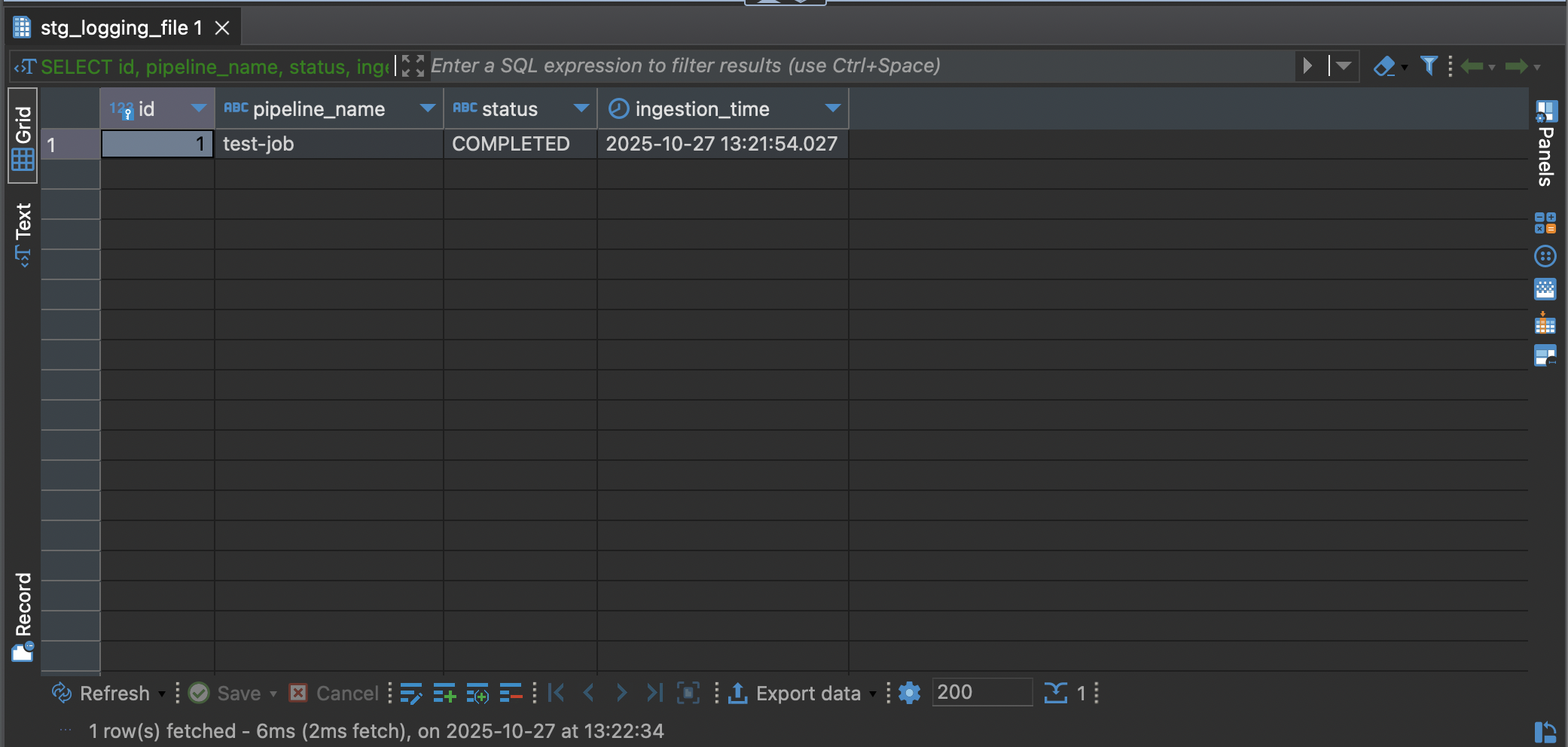1568x747 pixels.
Task: Select the test-job pipeline_name cell
Action: (328, 144)
